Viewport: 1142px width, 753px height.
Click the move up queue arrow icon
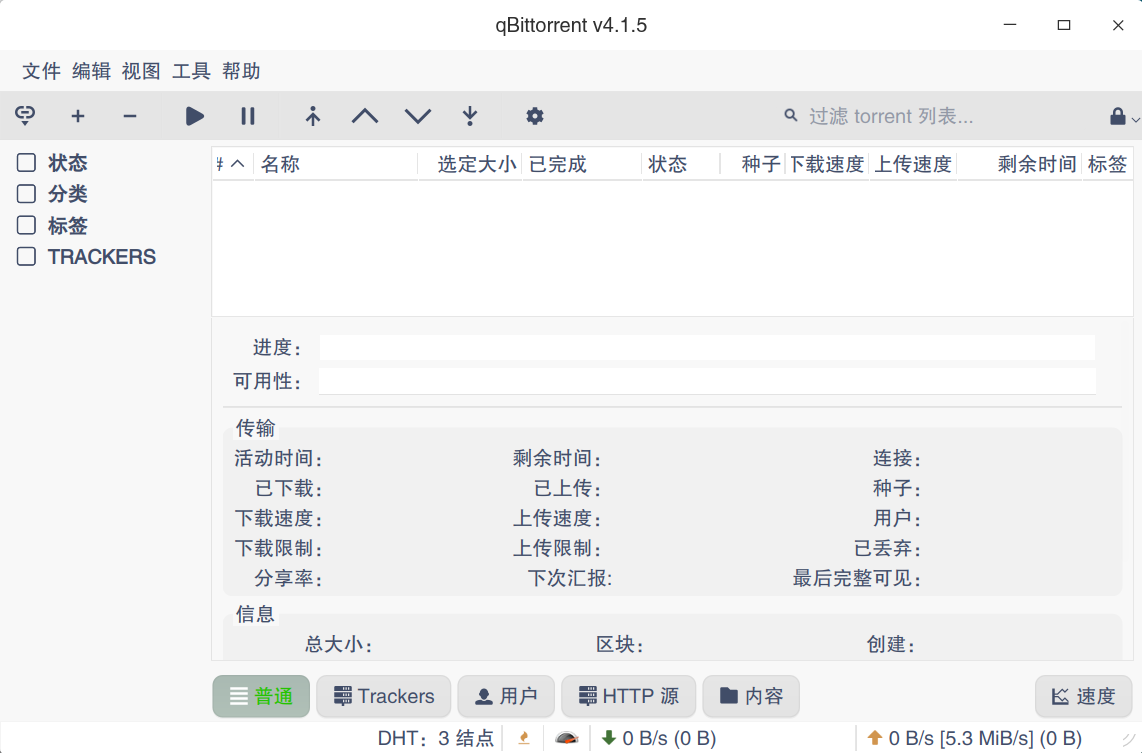point(365,116)
